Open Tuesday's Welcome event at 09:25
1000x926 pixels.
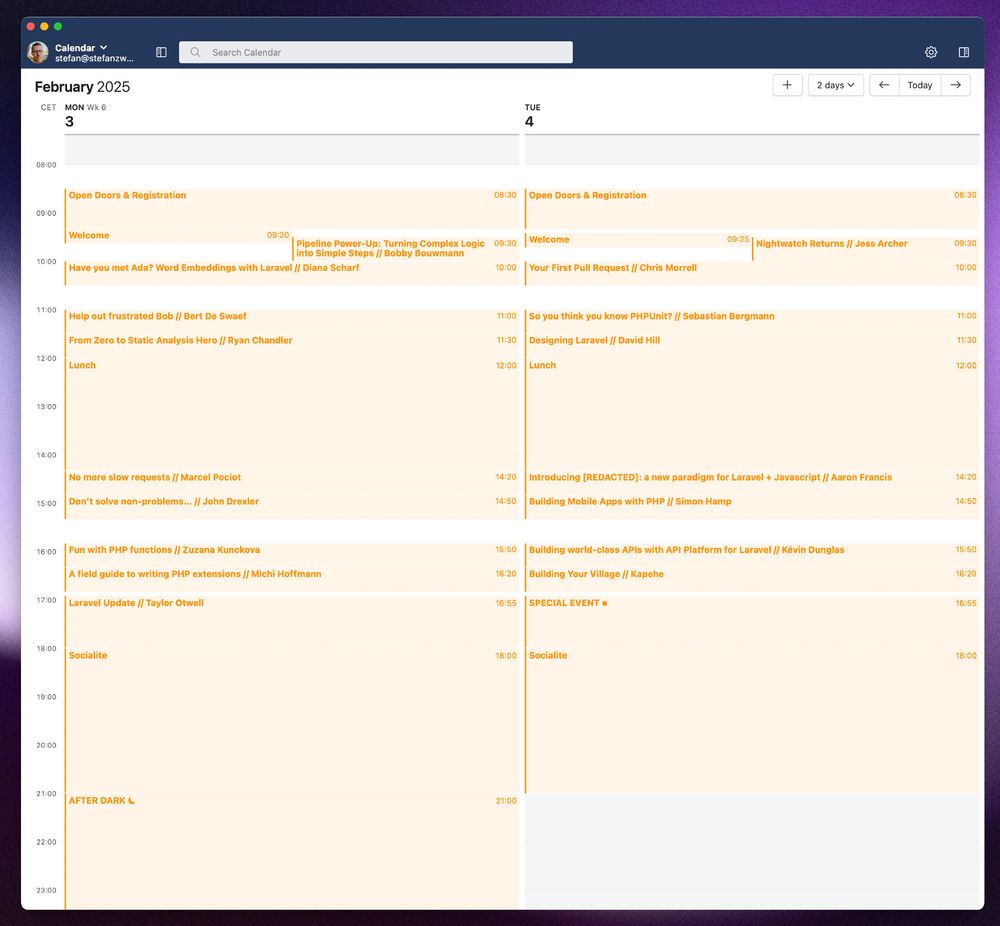(638, 240)
